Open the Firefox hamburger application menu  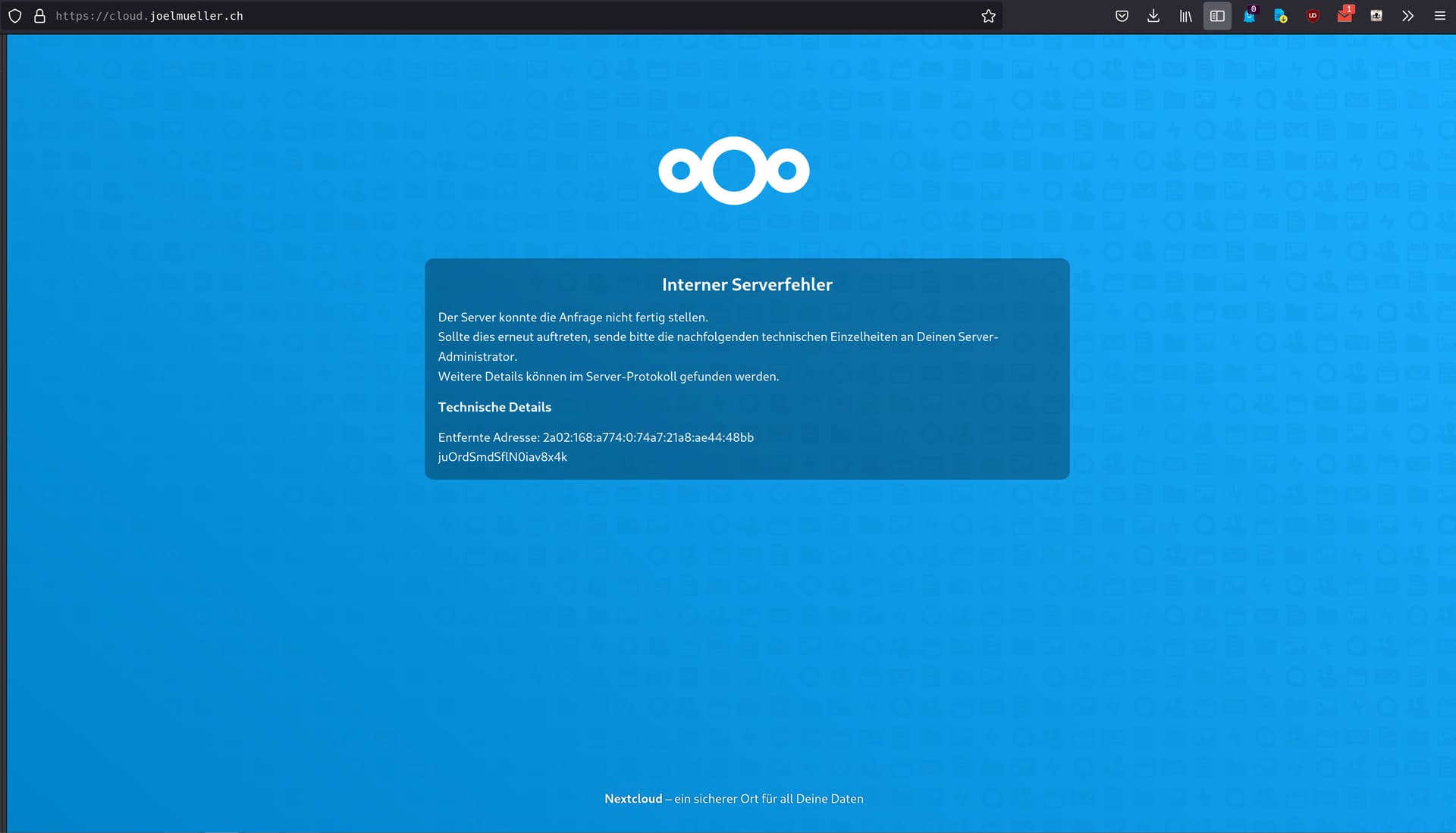click(x=1439, y=16)
